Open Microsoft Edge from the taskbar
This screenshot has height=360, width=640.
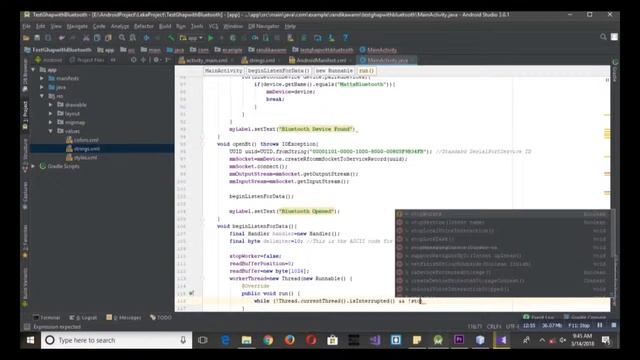[x=225, y=340]
